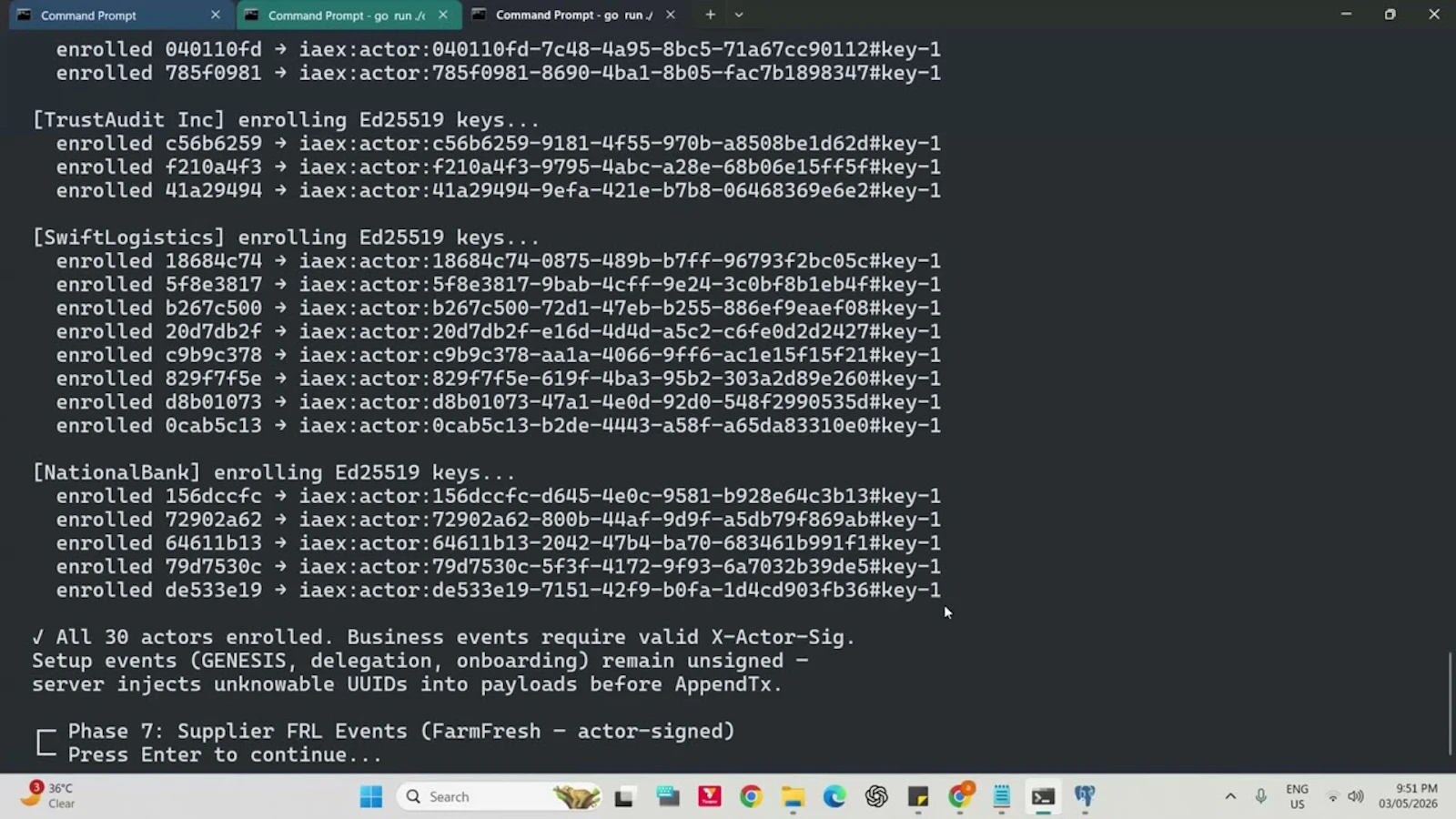Click the 'enrolled 156dccfc' line

point(499,497)
